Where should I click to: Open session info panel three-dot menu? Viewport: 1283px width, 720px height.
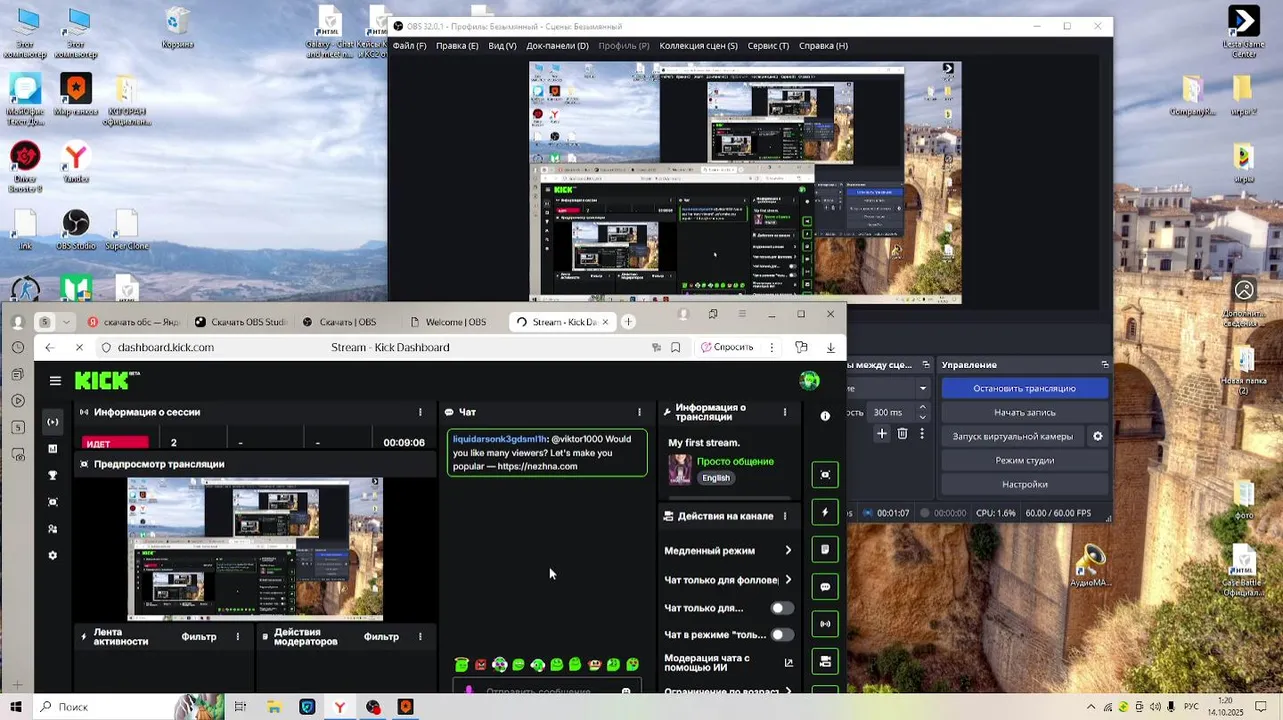420,412
